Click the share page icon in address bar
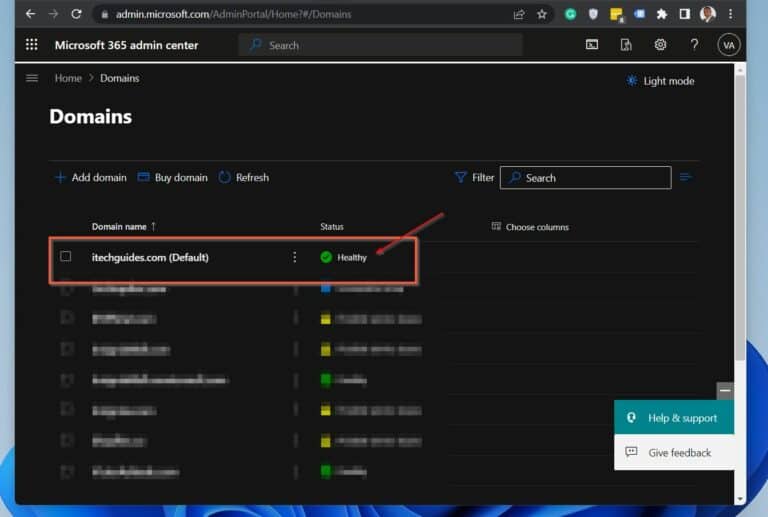This screenshot has height=517, width=768. pos(519,14)
